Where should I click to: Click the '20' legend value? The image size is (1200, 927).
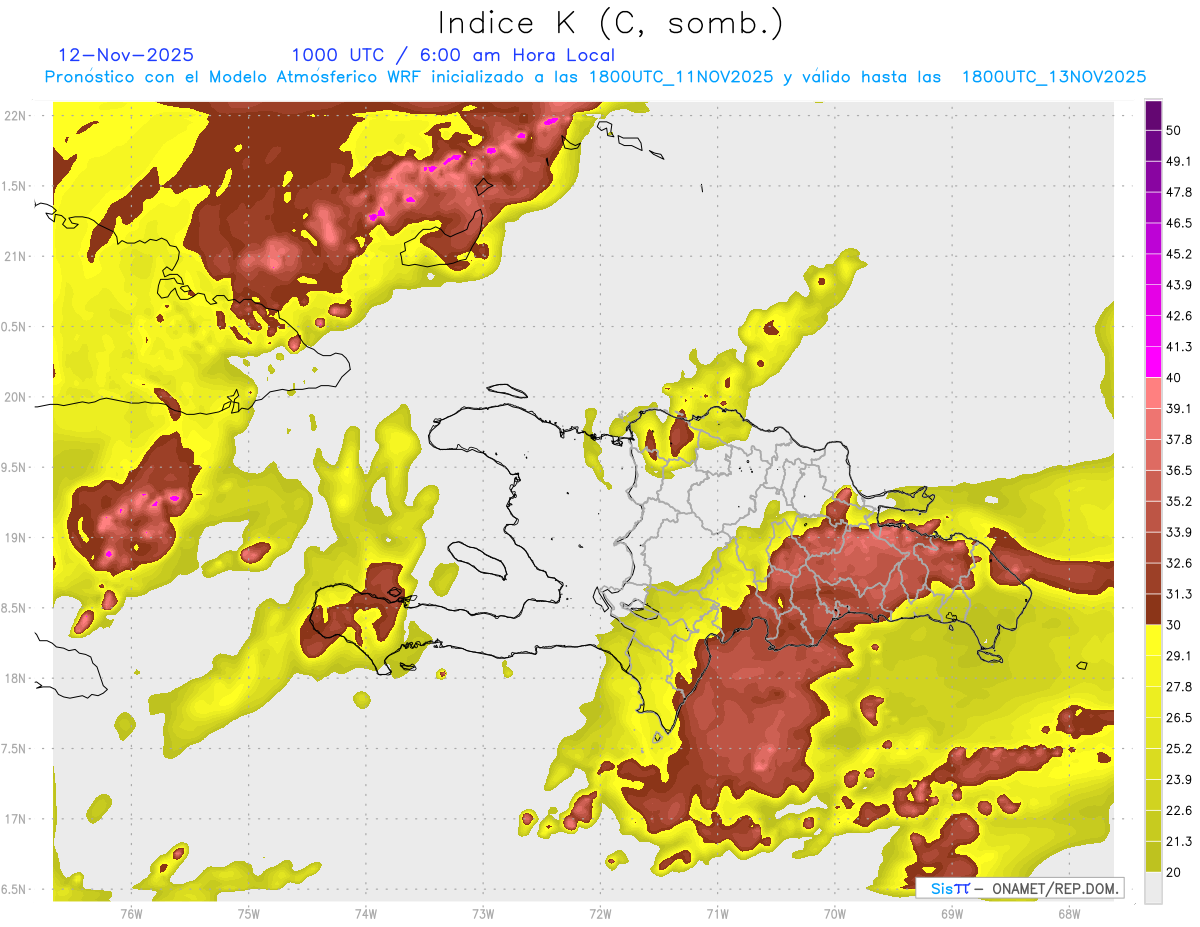coord(1174,873)
